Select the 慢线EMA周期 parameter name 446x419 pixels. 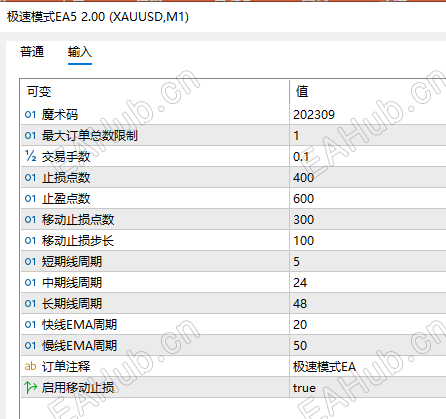click(x=79, y=346)
